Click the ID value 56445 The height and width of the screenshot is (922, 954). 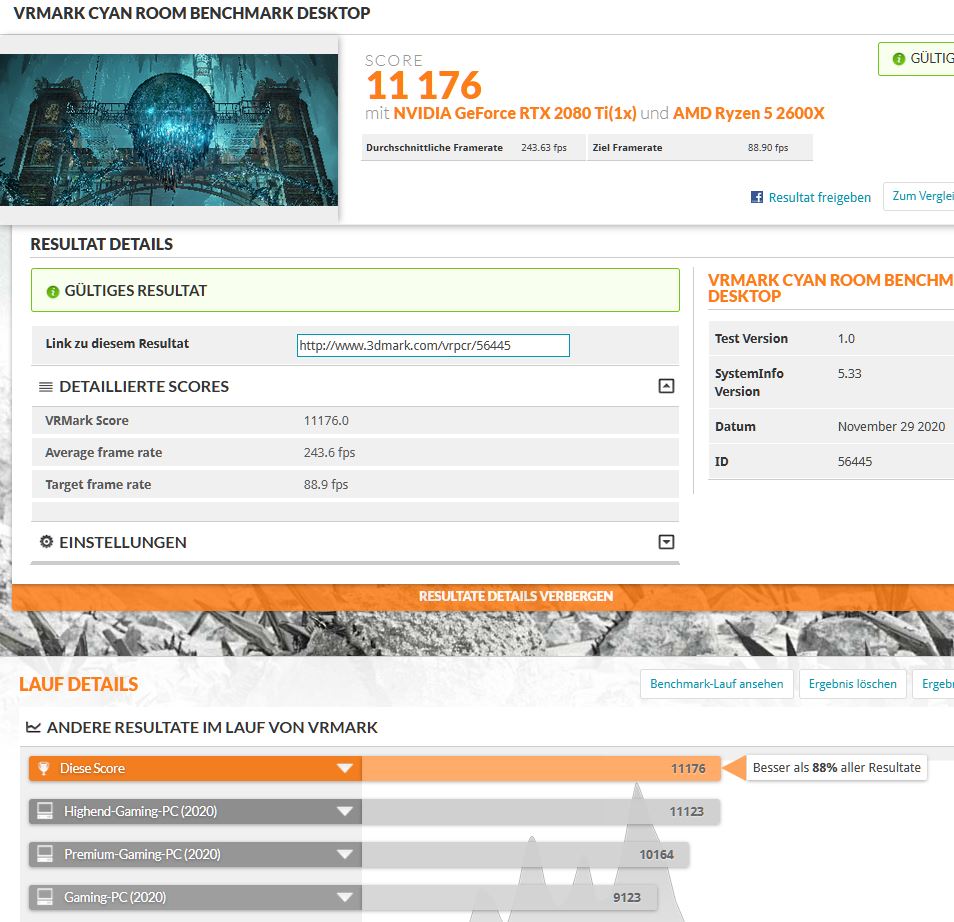tap(855, 462)
